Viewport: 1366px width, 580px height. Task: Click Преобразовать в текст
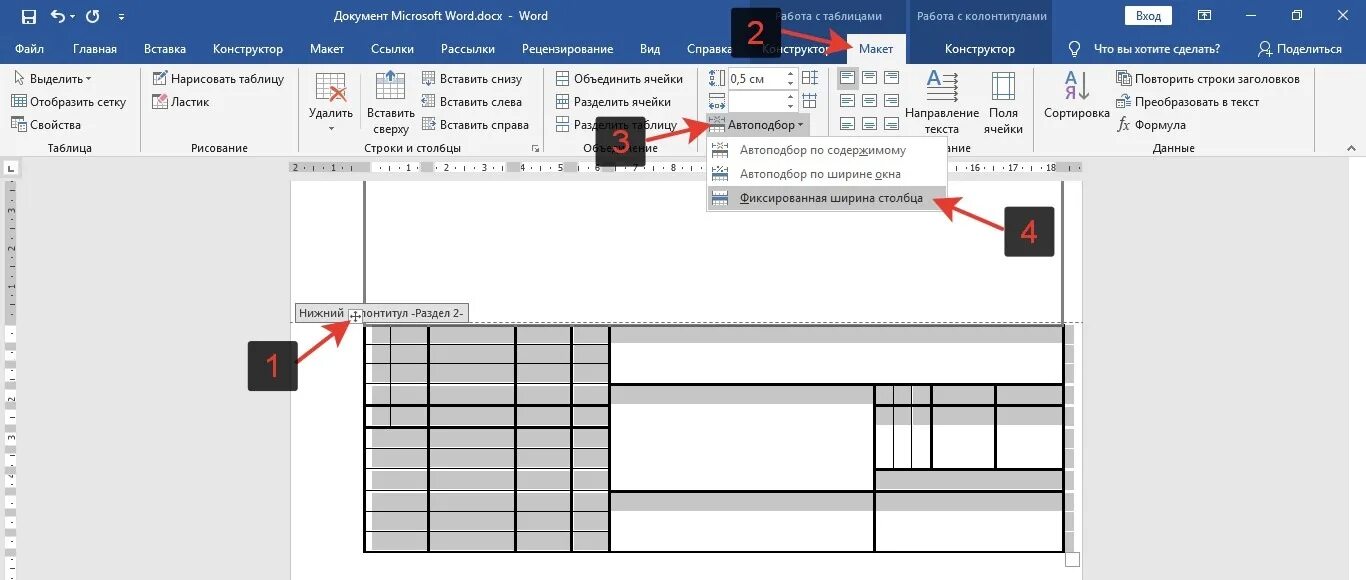(x=1188, y=102)
